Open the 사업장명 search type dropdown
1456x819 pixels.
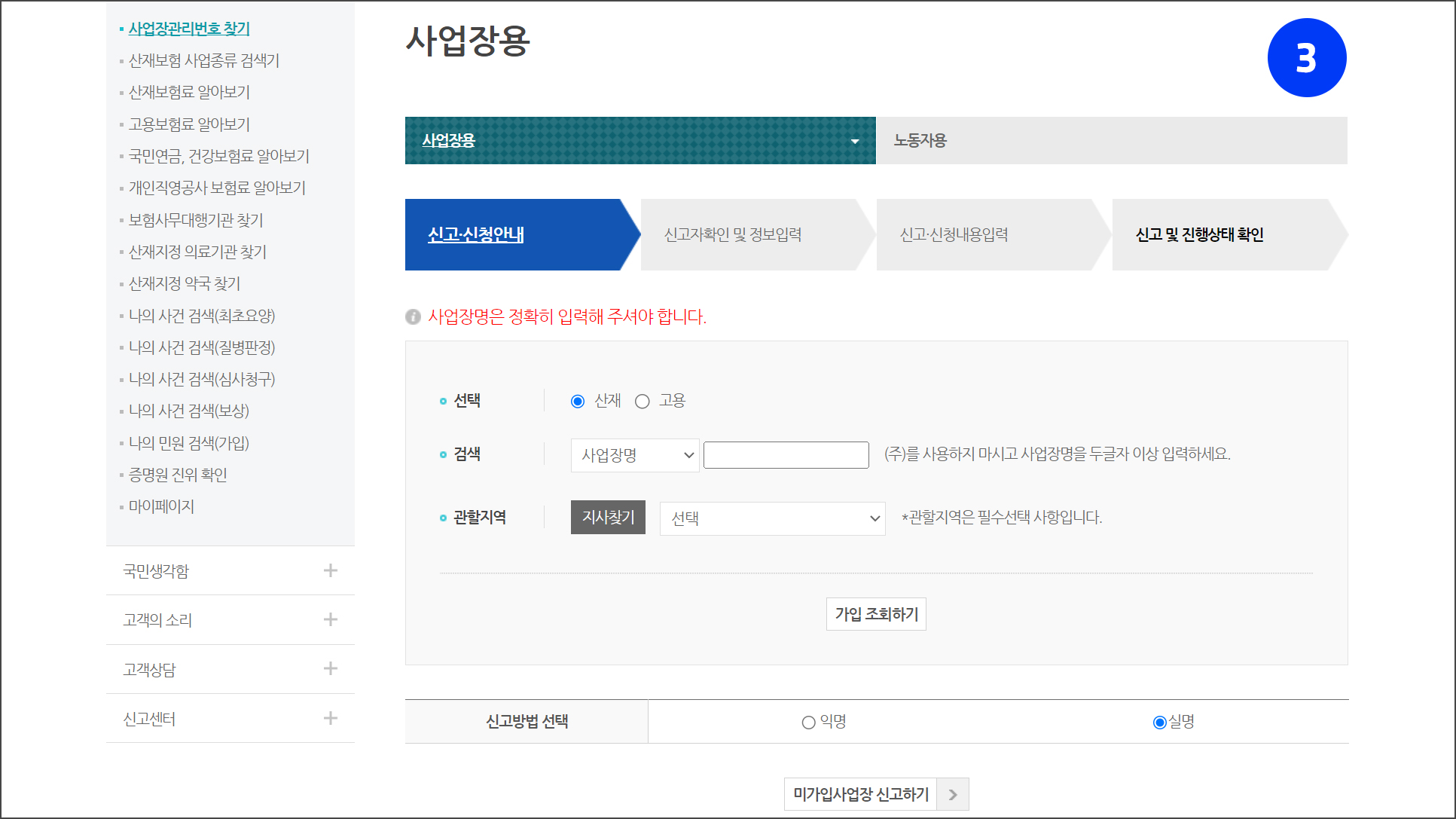(635, 455)
